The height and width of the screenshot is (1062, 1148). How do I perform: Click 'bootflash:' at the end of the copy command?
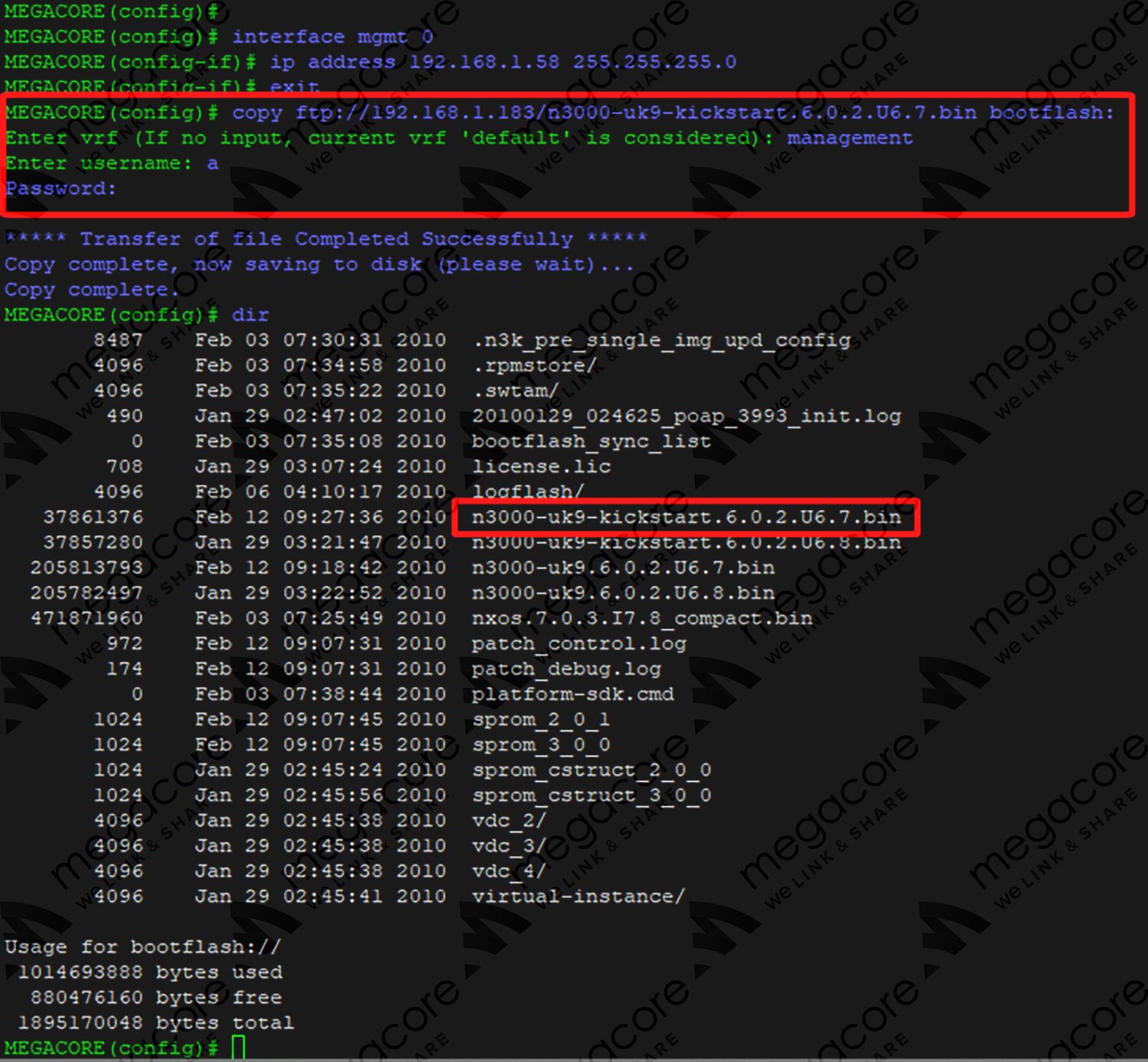pos(1052,113)
